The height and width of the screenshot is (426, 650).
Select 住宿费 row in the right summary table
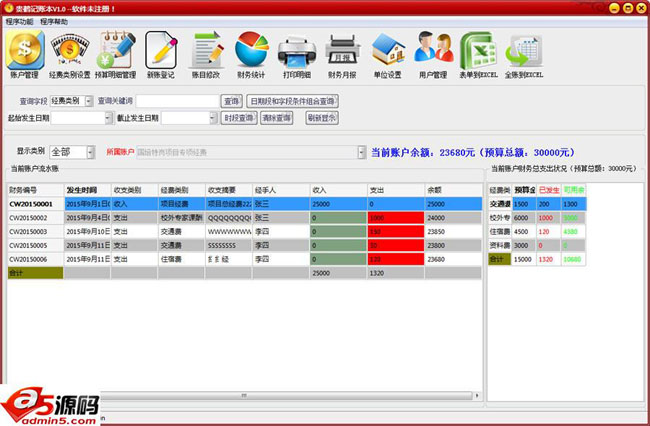tap(537, 232)
